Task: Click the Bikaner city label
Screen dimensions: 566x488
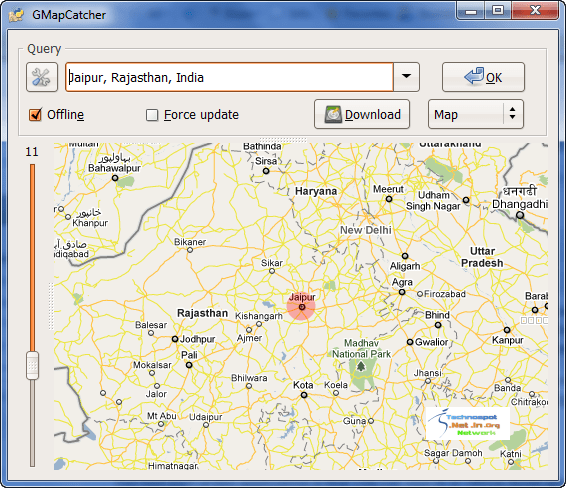Action: pos(190,242)
